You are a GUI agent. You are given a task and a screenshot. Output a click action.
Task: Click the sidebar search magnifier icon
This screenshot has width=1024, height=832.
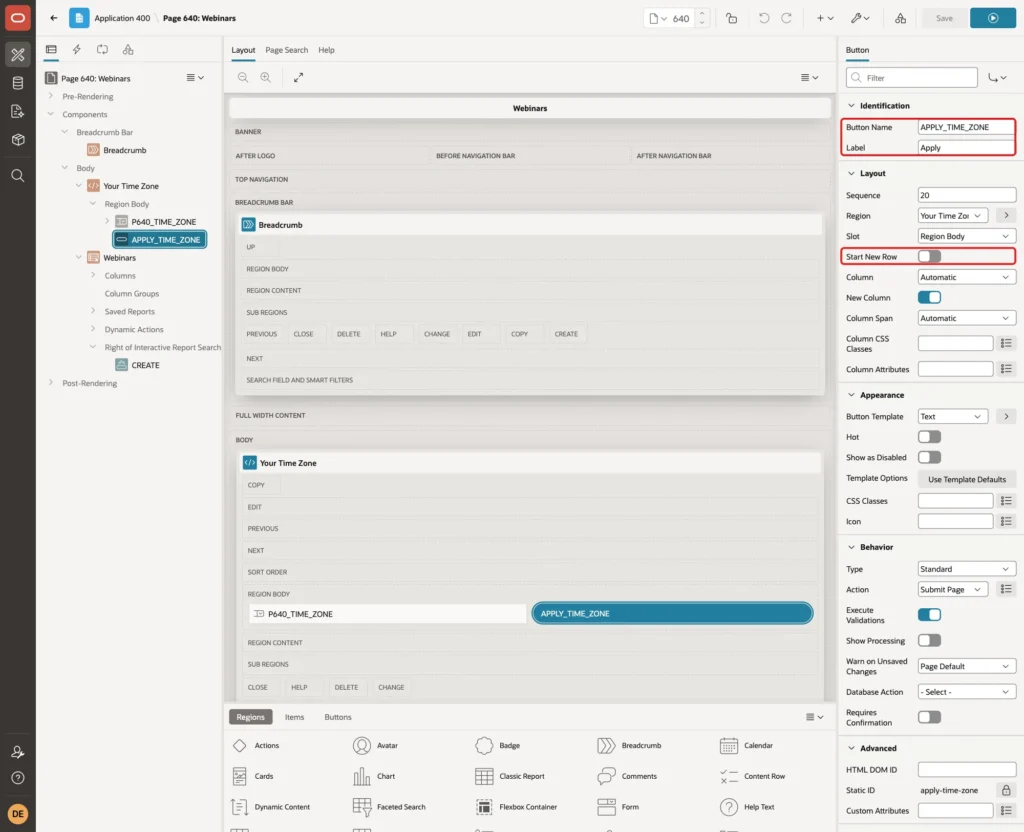coord(18,176)
